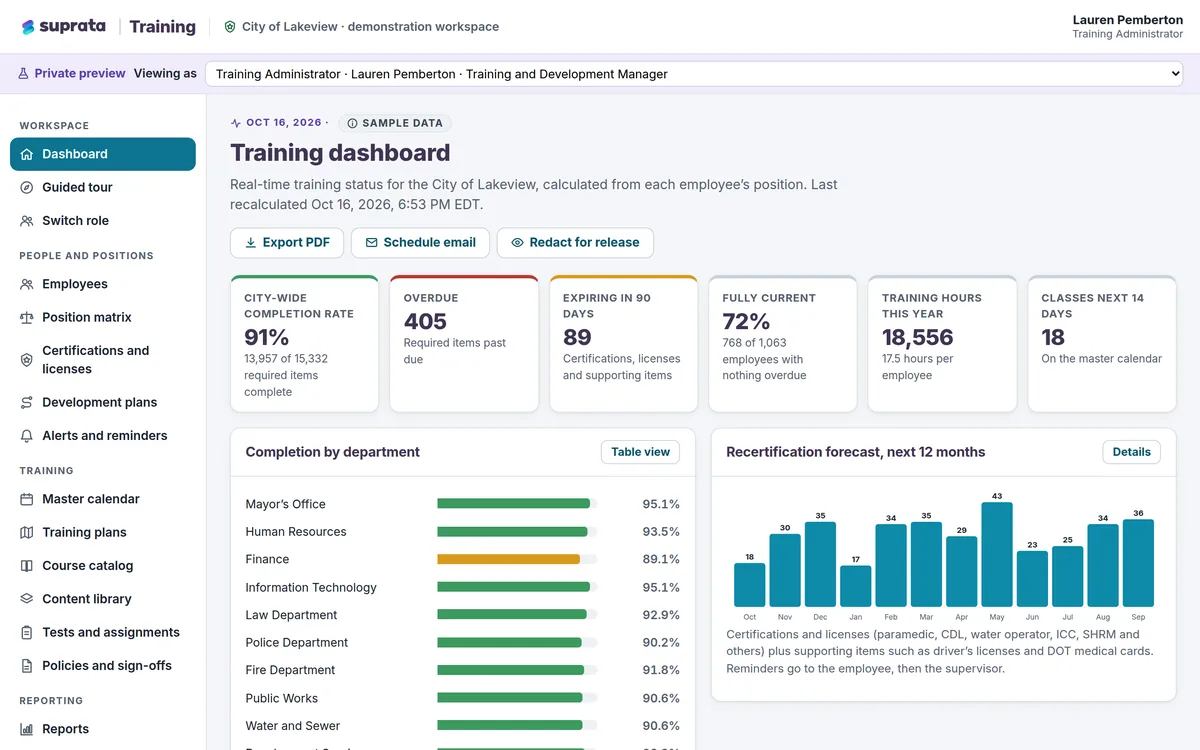Click the Employees sidebar icon
The height and width of the screenshot is (750, 1200).
click(x=27, y=284)
